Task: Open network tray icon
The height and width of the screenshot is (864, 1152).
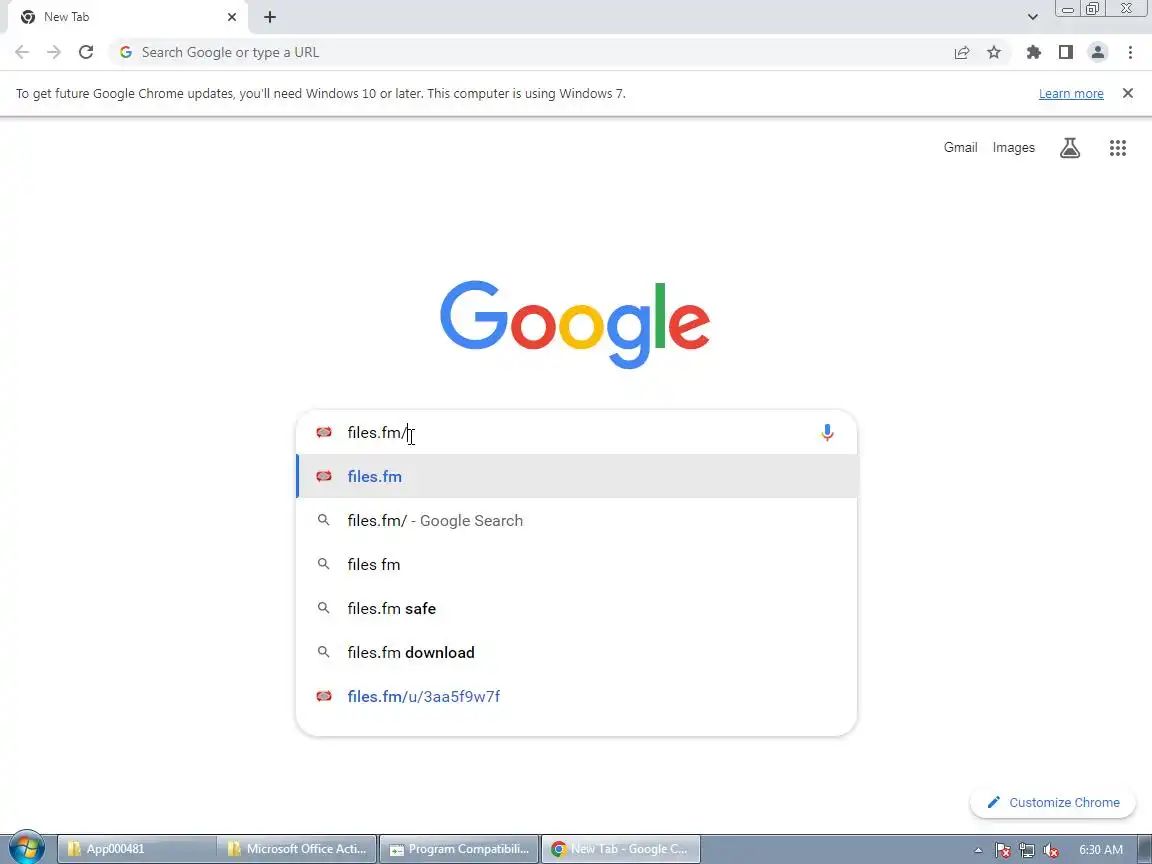Action: (1027, 850)
